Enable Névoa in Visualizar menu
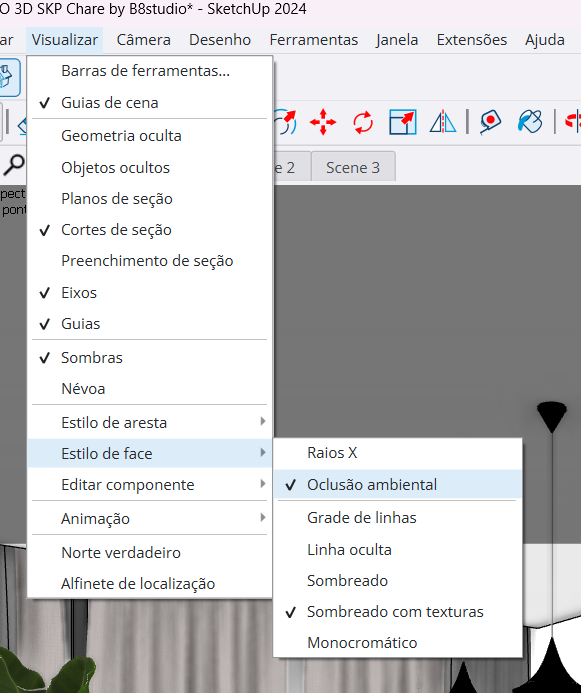 pyautogui.click(x=150, y=389)
